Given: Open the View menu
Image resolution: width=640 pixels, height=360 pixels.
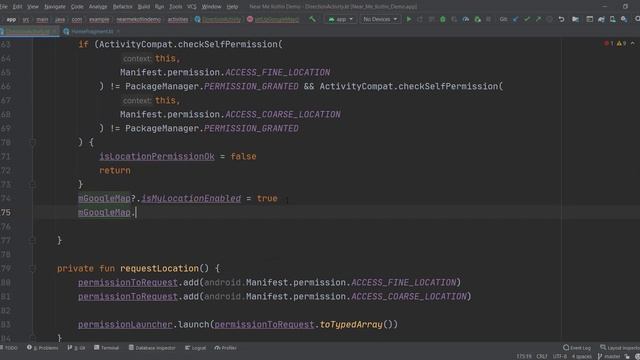Looking at the screenshot, I should [x=33, y=7].
